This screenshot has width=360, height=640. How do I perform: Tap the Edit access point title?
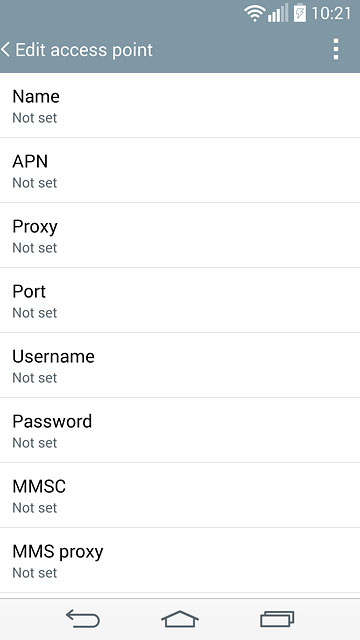pyautogui.click(x=84, y=50)
